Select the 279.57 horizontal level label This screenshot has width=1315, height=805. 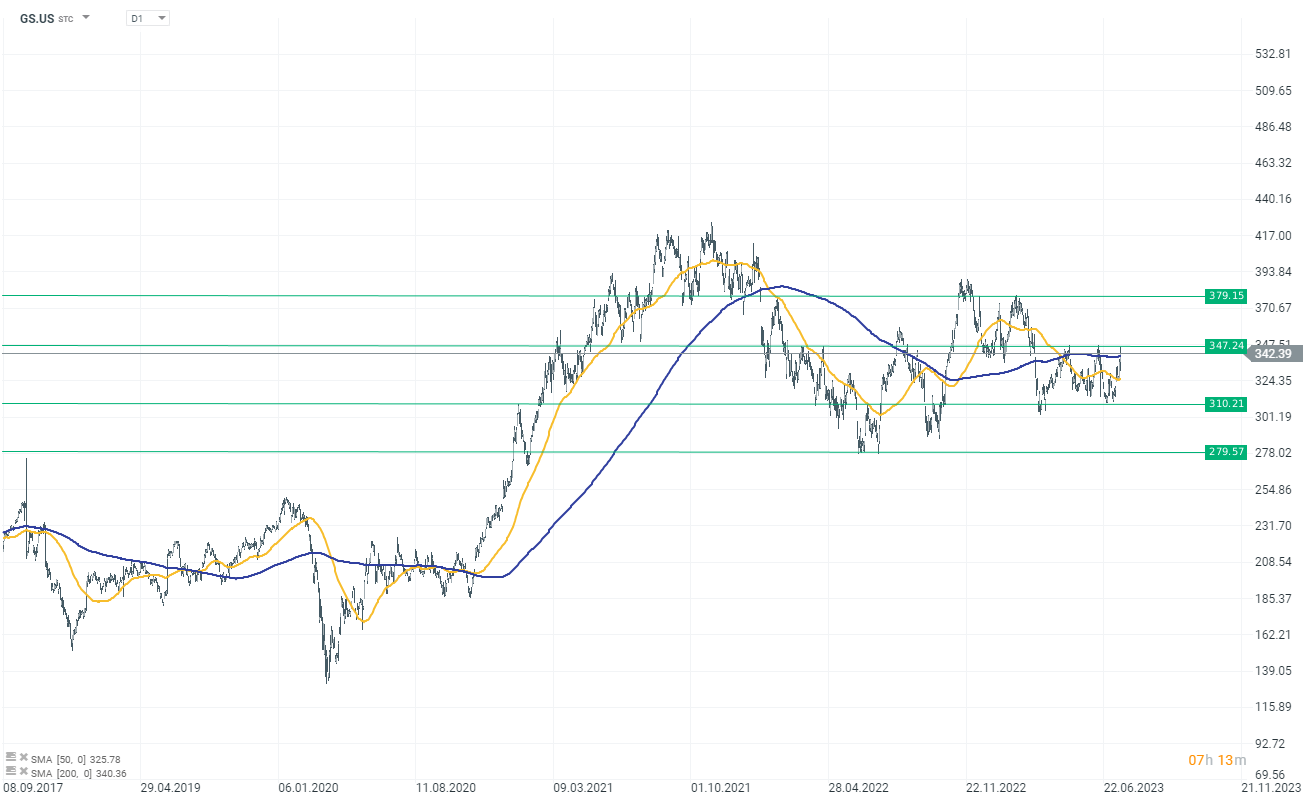coord(1225,452)
